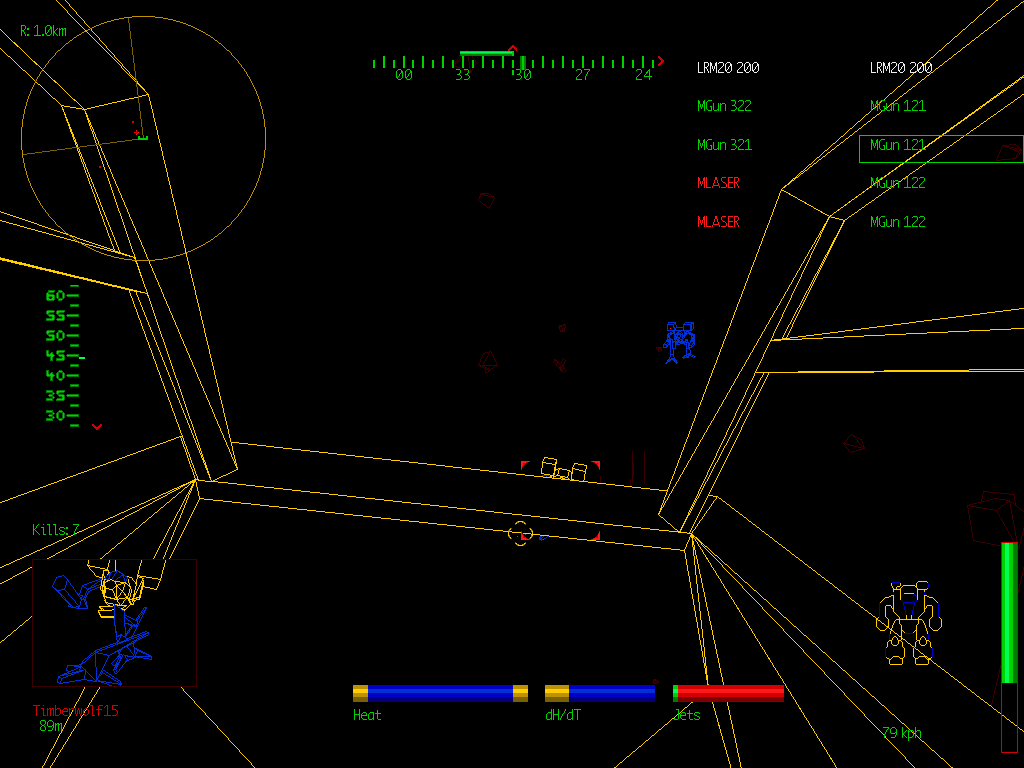Click the green player marker inside the radar
The width and height of the screenshot is (1024, 768).
tap(143, 137)
